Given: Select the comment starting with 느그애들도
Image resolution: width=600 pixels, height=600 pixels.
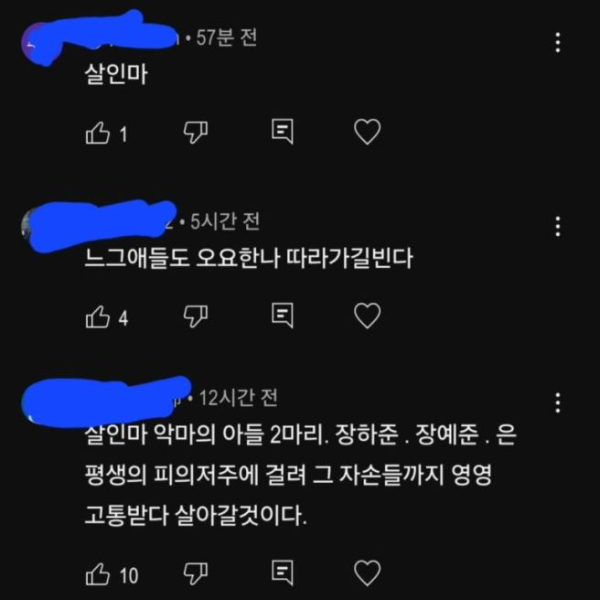Looking at the screenshot, I should [x=249, y=258].
